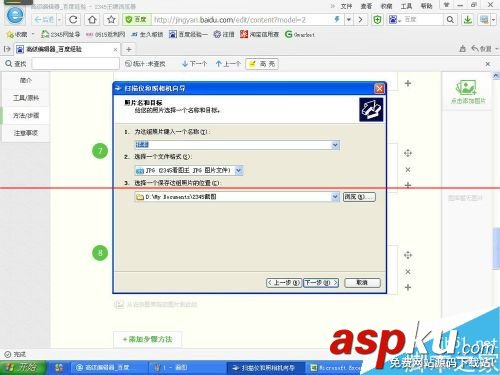This screenshot has width=500, height=375.
Task: Click the sidebar toggle icon left of tabs
Action: pyautogui.click(x=7, y=49)
